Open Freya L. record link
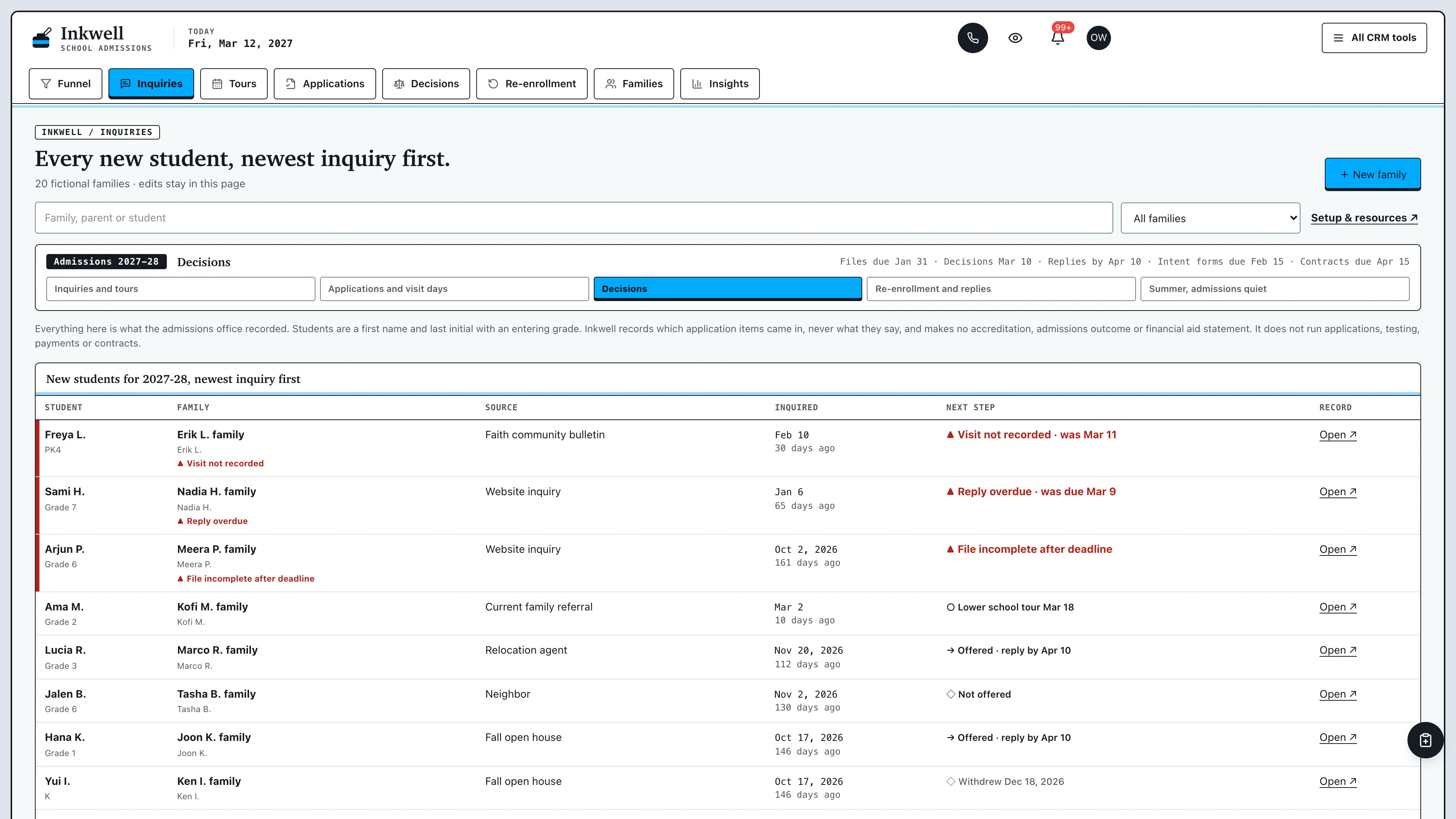This screenshot has width=1456, height=819. [x=1338, y=435]
